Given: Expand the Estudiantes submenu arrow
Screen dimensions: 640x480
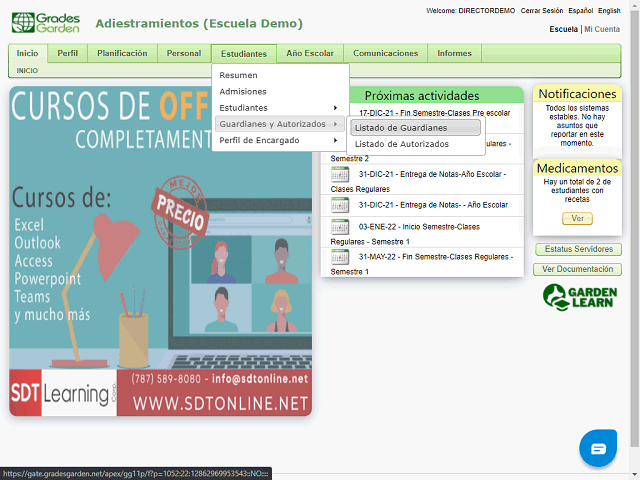Looking at the screenshot, I should tap(336, 108).
